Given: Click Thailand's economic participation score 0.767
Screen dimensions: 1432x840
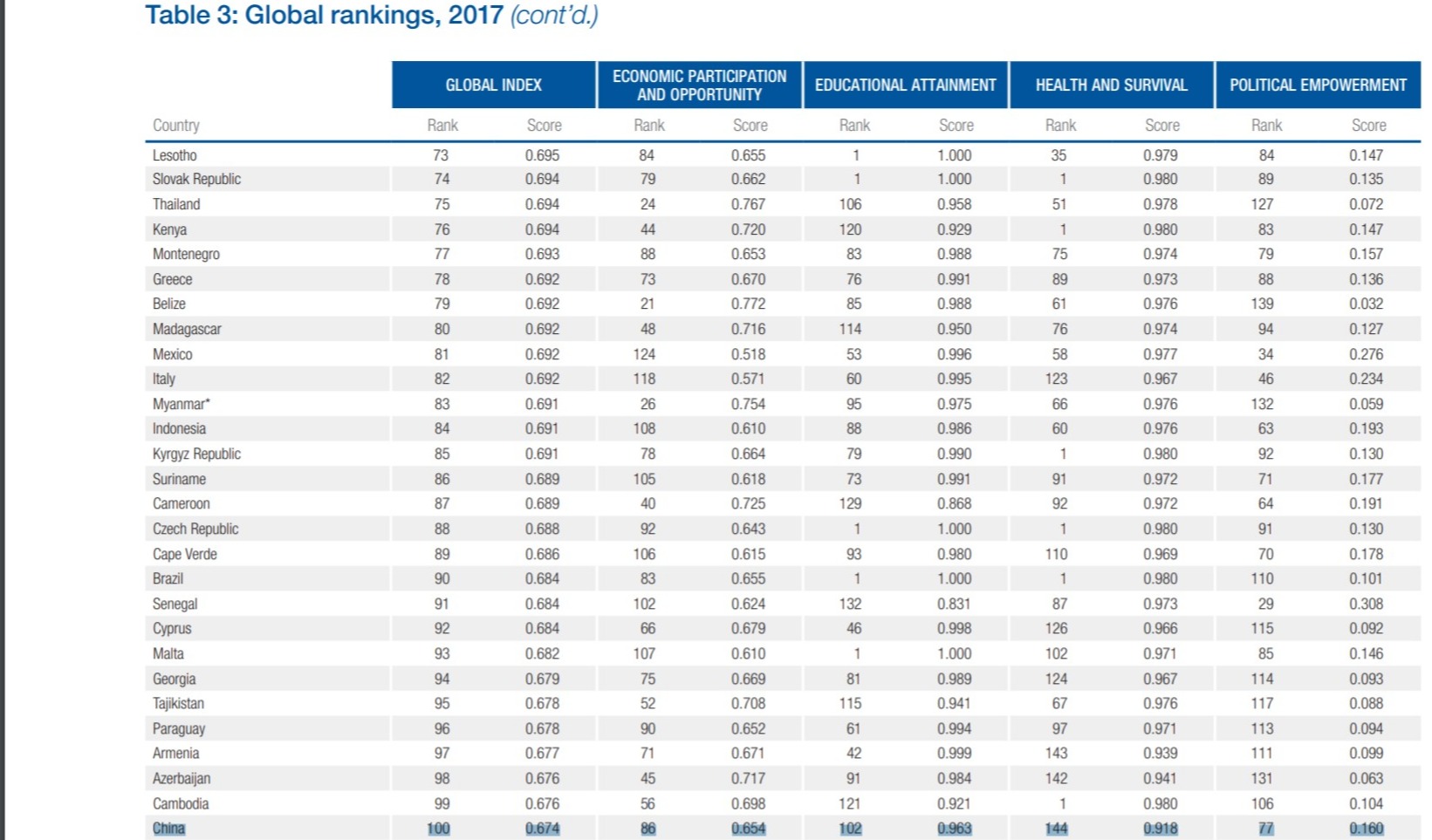Looking at the screenshot, I should click(749, 204).
